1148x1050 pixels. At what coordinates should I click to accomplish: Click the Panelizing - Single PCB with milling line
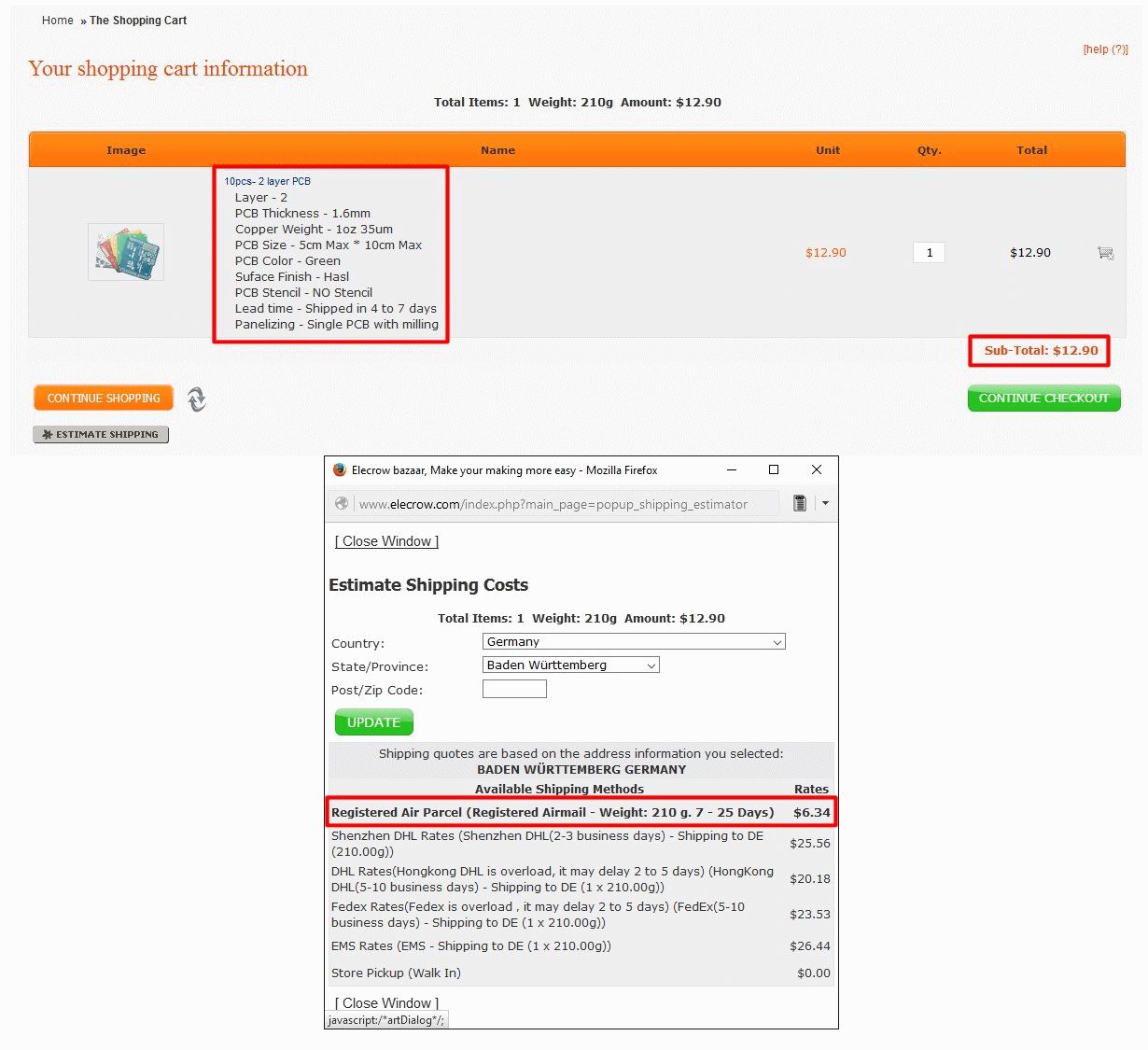(x=337, y=324)
